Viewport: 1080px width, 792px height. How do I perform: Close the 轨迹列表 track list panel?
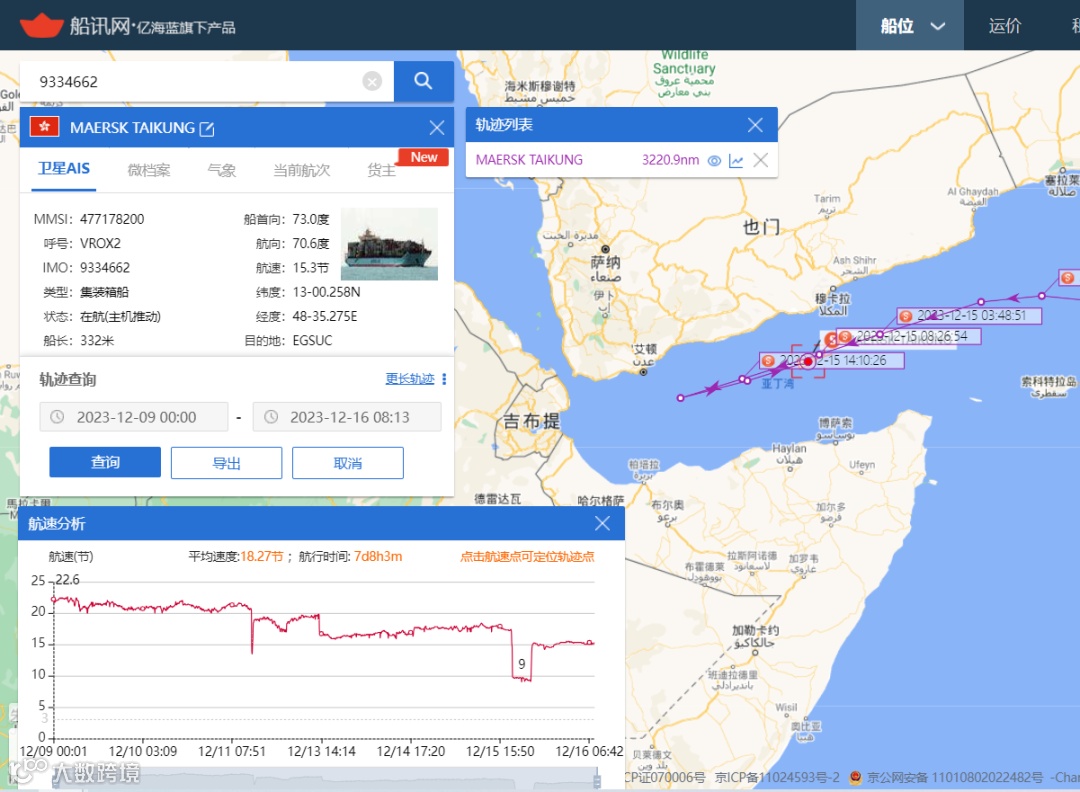coord(755,125)
